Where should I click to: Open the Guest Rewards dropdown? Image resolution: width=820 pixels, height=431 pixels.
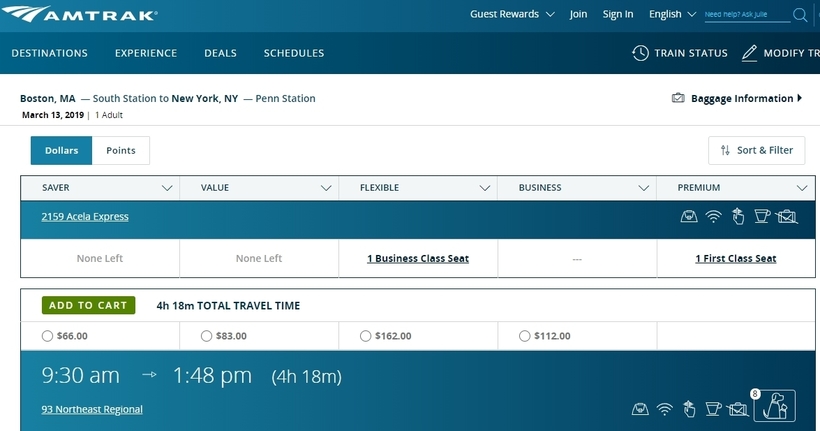click(x=512, y=14)
